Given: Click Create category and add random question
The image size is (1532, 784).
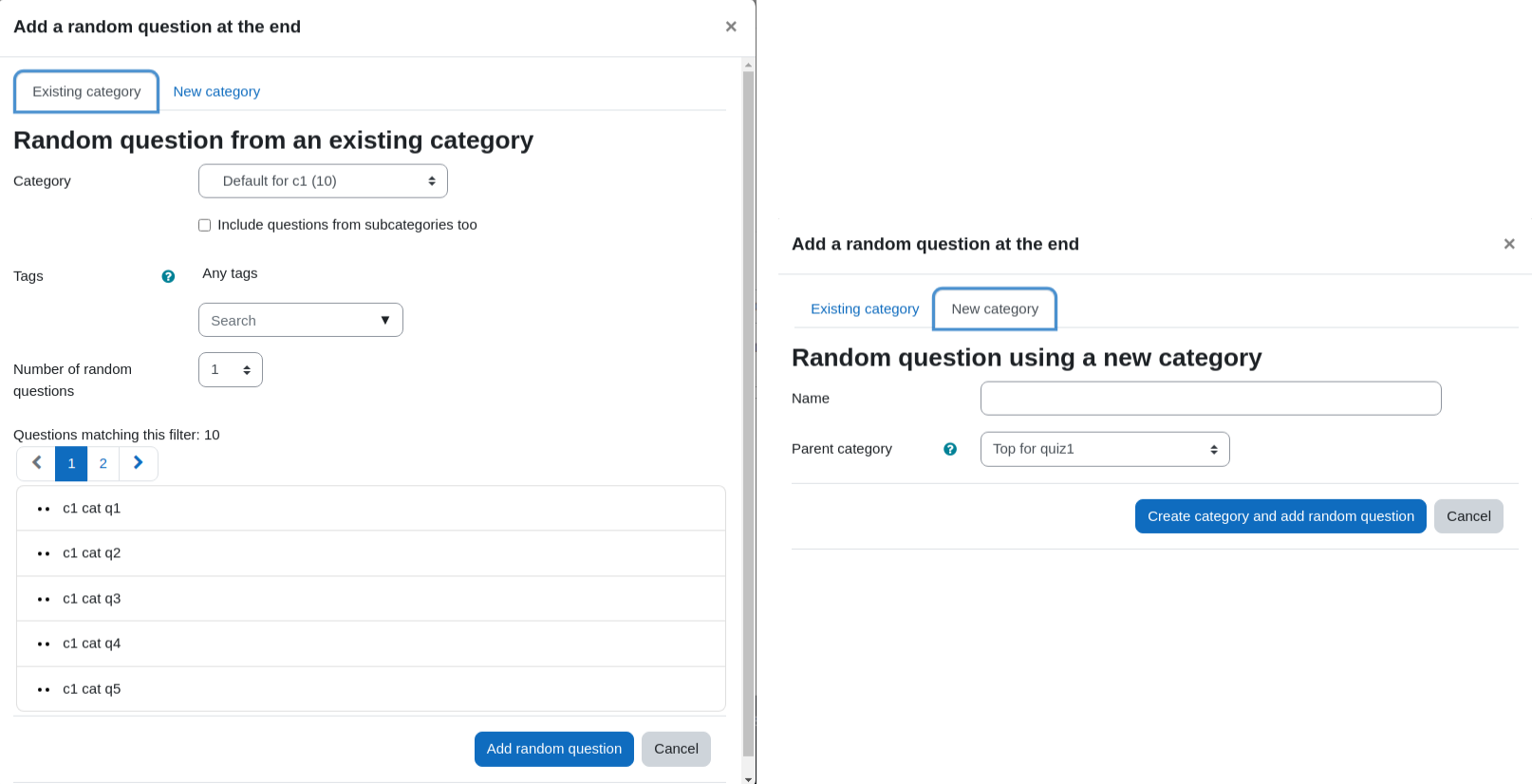Looking at the screenshot, I should (1280, 516).
